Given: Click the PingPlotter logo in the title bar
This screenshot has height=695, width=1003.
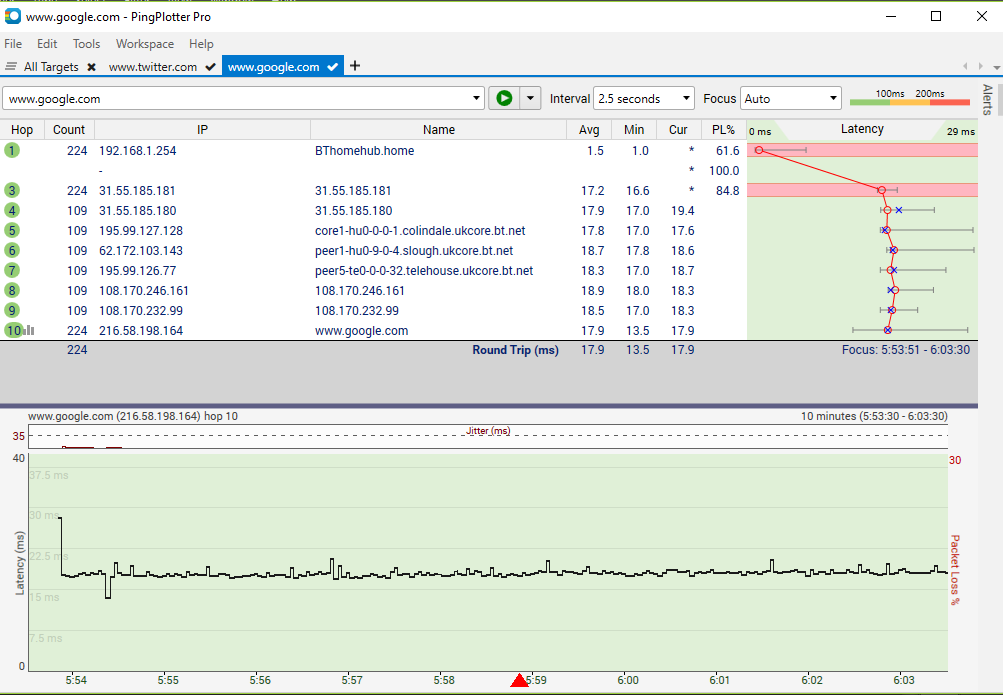Looking at the screenshot, I should click(12, 16).
